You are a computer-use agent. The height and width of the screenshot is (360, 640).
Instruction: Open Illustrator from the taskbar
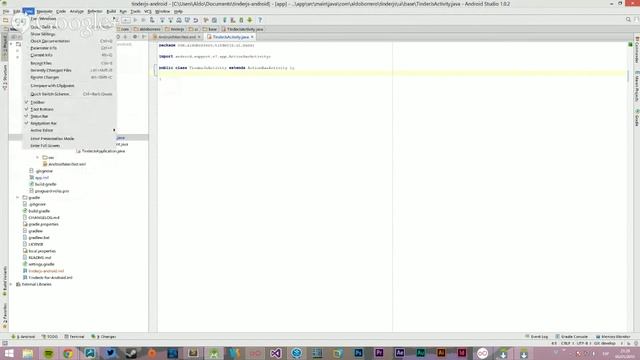tap(441, 353)
